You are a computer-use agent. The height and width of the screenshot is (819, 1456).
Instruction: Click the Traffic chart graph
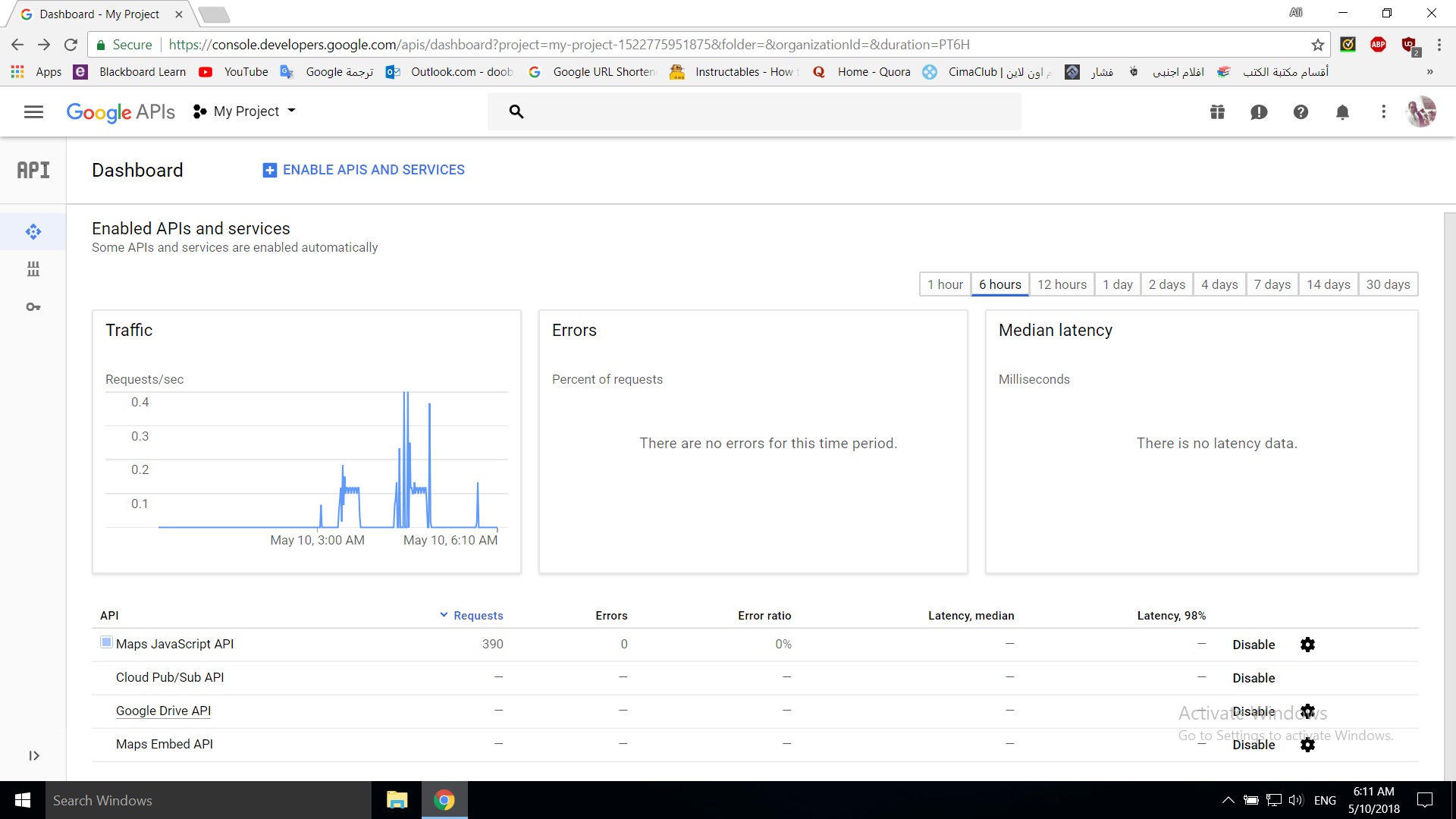[x=306, y=460]
